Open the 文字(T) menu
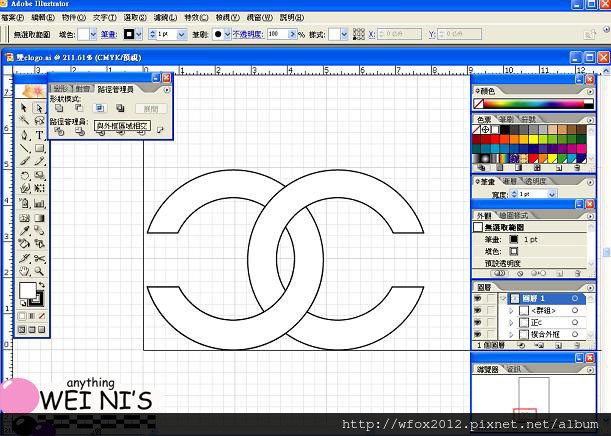The width and height of the screenshot is (611, 436). coord(105,18)
